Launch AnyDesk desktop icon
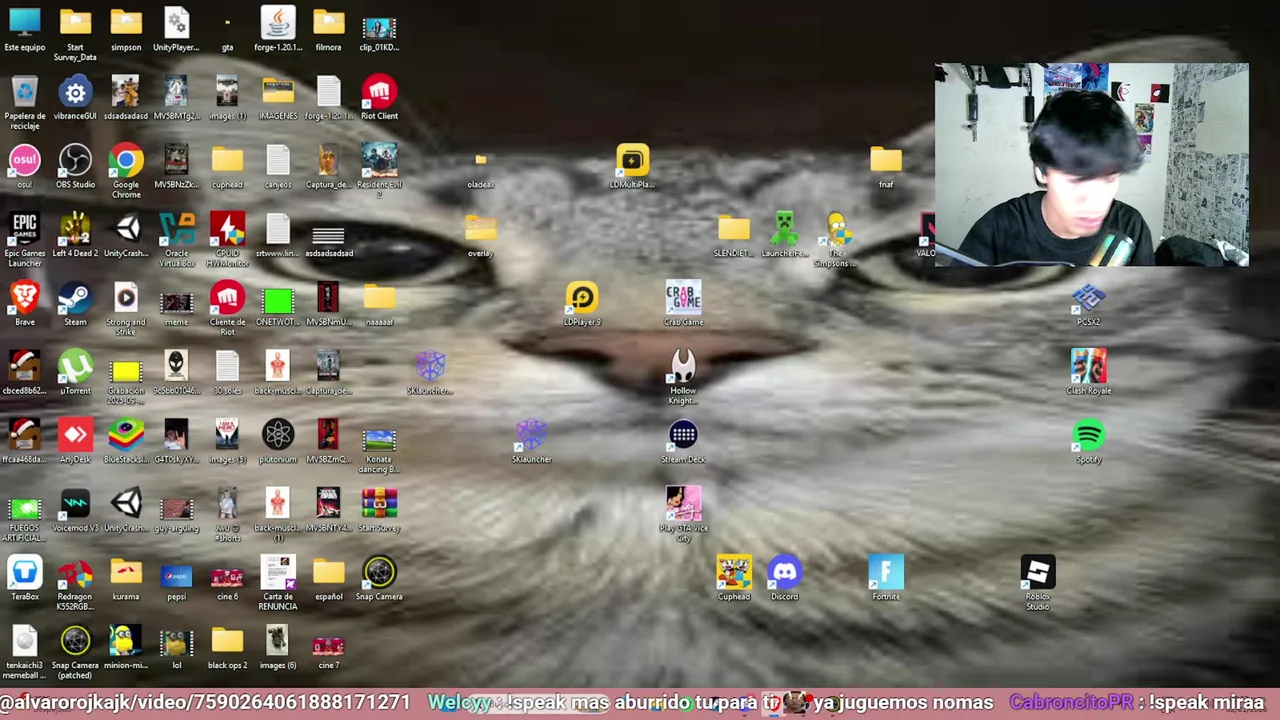This screenshot has width=1280, height=720. 76,442
